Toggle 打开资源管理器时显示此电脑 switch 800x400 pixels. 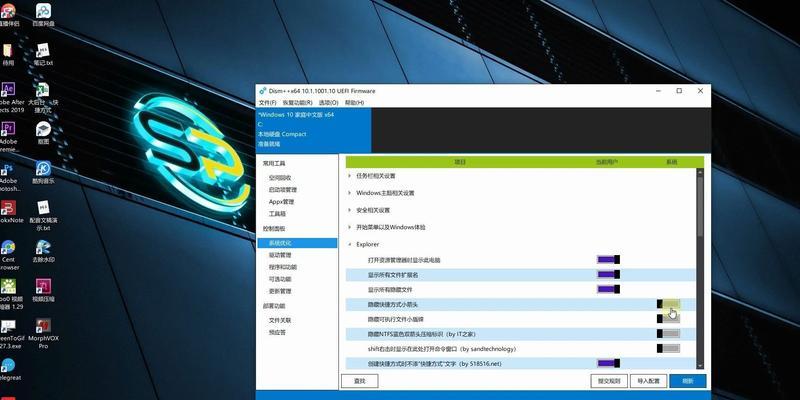click(x=608, y=260)
